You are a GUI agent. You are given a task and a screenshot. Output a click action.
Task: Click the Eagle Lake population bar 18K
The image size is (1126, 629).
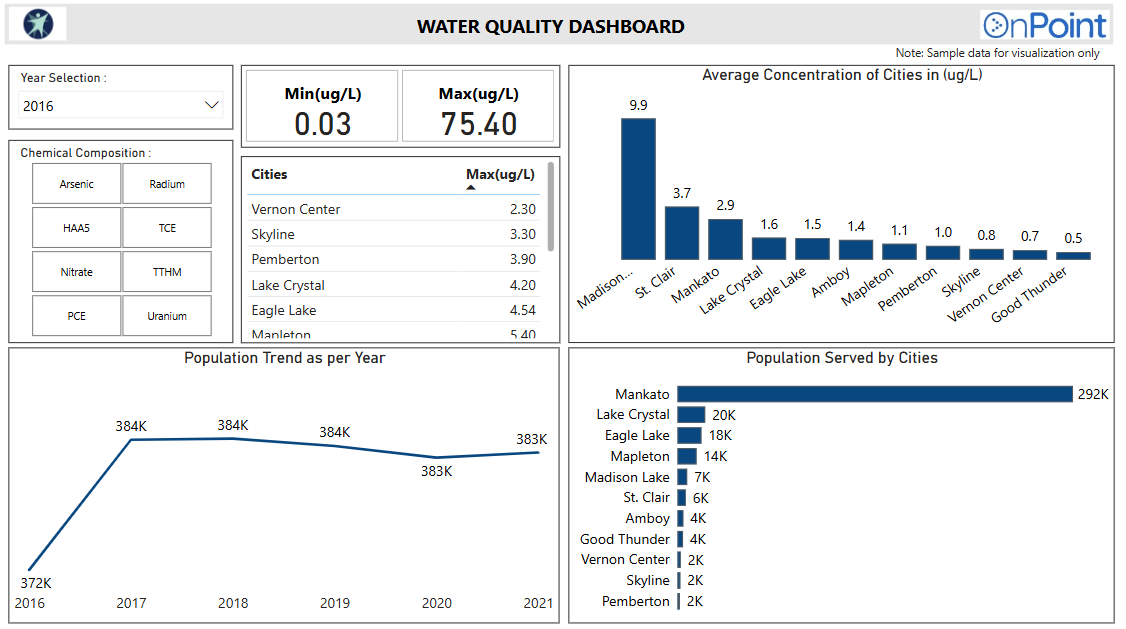coord(689,435)
